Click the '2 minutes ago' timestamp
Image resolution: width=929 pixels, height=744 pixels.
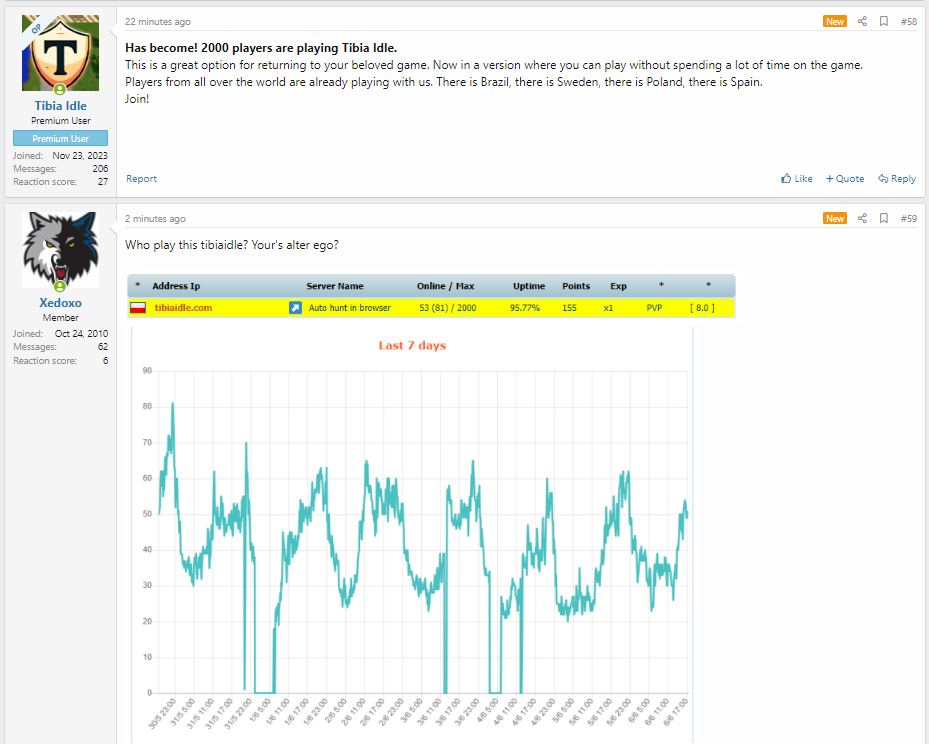(x=155, y=219)
